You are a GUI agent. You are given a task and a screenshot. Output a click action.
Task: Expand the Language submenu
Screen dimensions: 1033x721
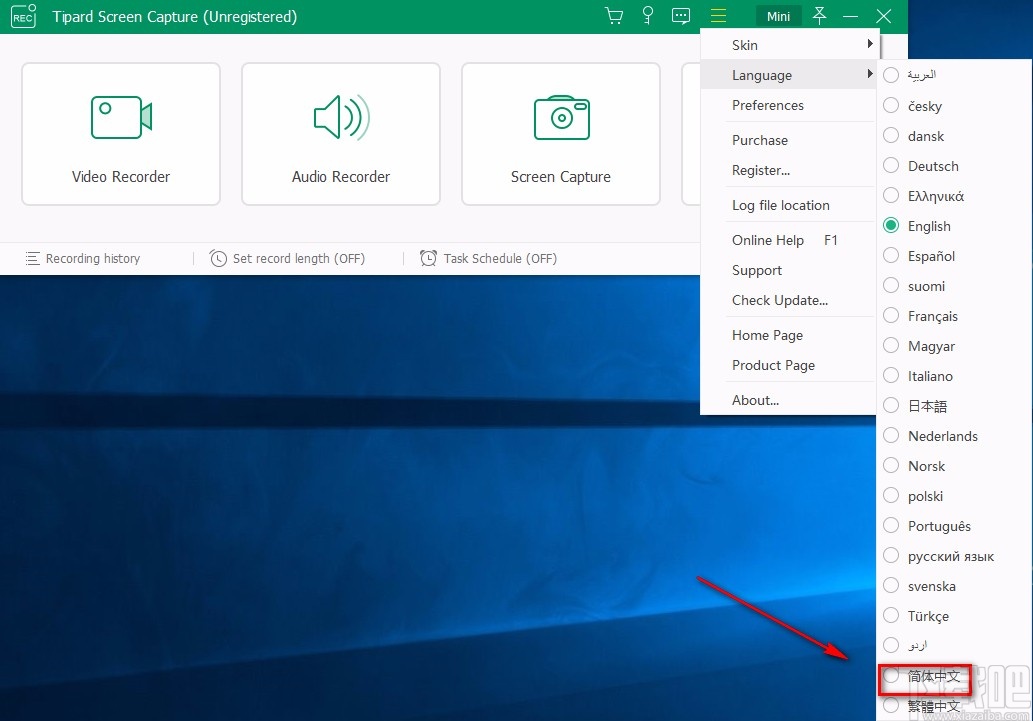(x=788, y=75)
